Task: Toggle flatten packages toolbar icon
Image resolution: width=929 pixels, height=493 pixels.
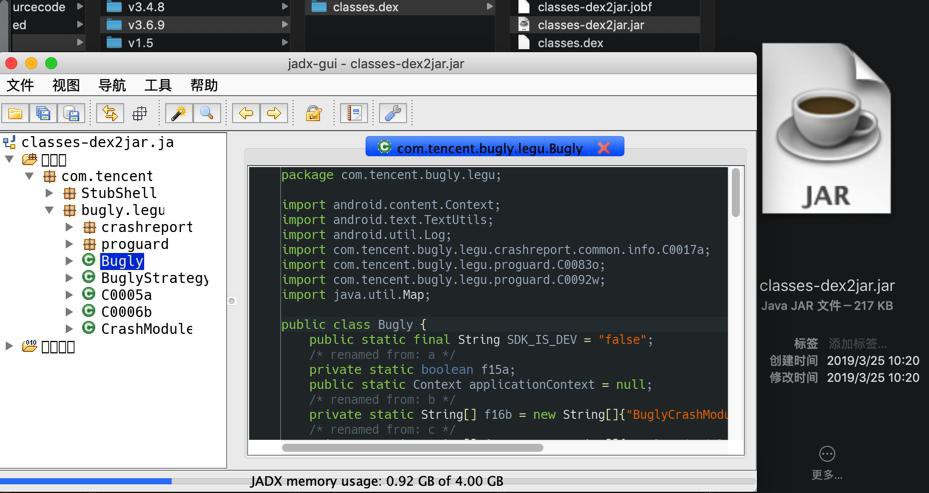Action: [x=139, y=113]
